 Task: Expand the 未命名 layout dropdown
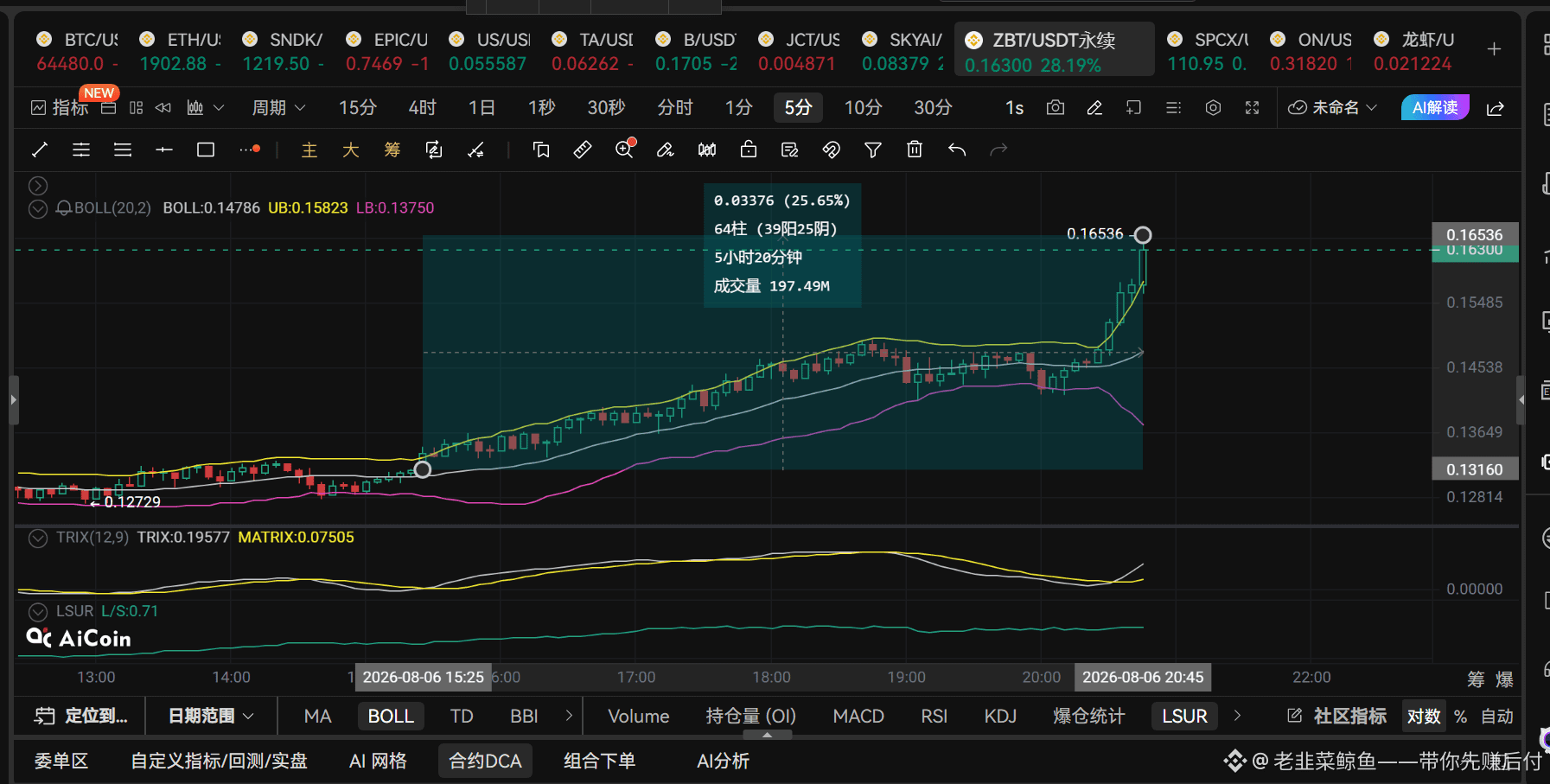click(1332, 107)
